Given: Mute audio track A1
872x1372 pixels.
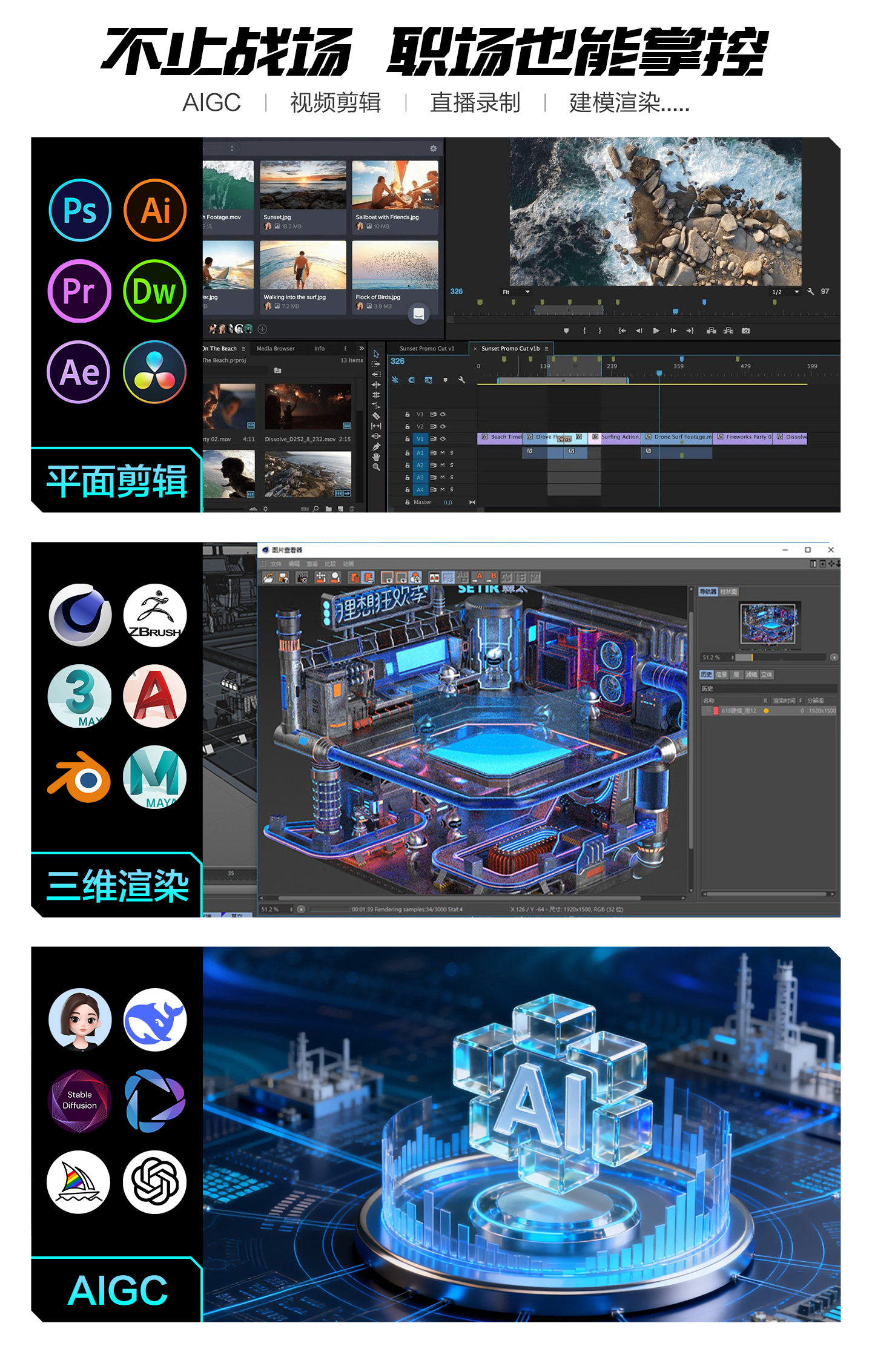Looking at the screenshot, I should coord(443,453).
